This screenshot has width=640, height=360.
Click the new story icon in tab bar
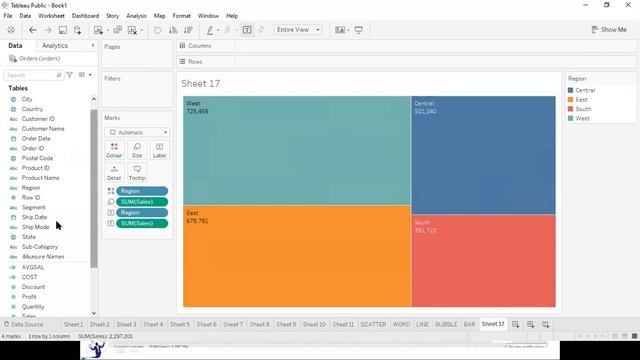click(x=546, y=324)
